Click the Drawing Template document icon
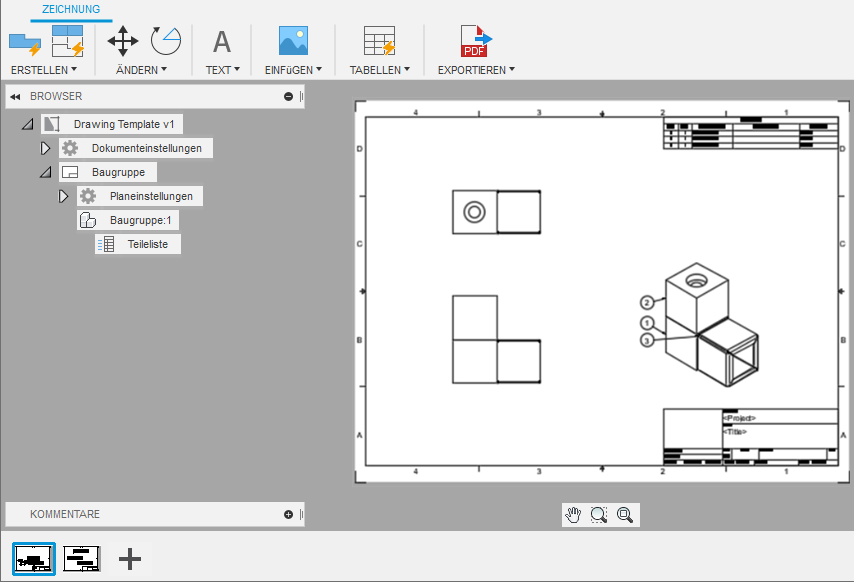 click(x=52, y=124)
